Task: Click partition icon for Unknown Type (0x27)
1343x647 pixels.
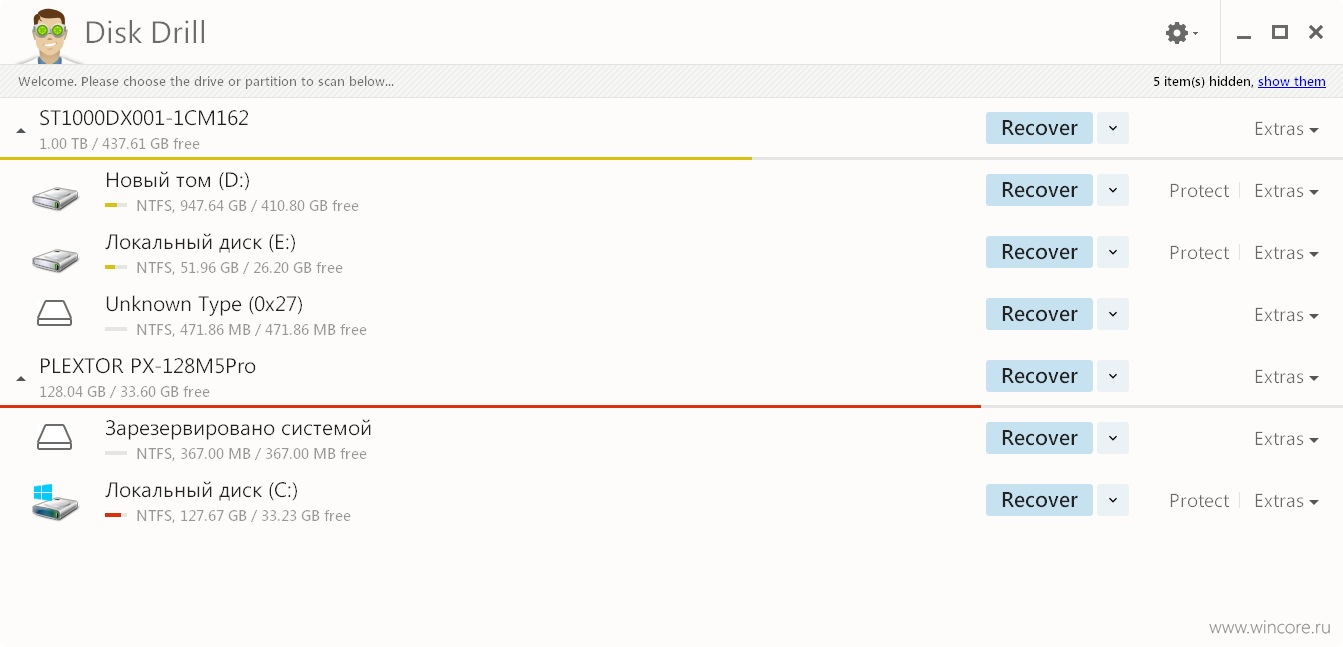Action: (x=55, y=314)
